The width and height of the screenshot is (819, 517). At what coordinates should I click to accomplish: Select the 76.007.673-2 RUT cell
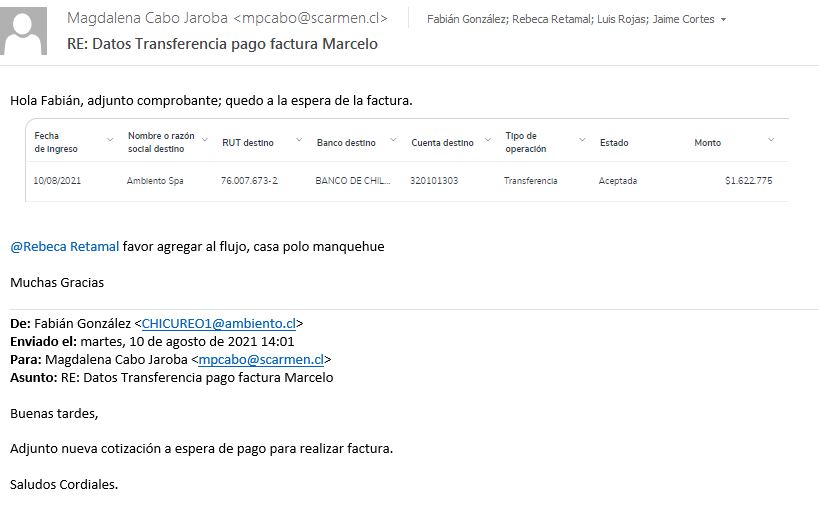(249, 181)
